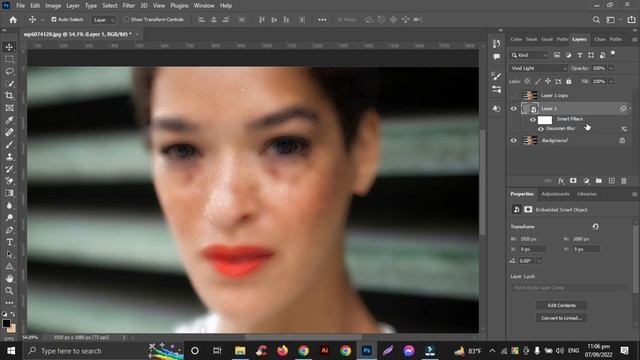The image size is (640, 360).
Task: Open the Fill slider dropdown arrow
Action: pyautogui.click(x=611, y=81)
